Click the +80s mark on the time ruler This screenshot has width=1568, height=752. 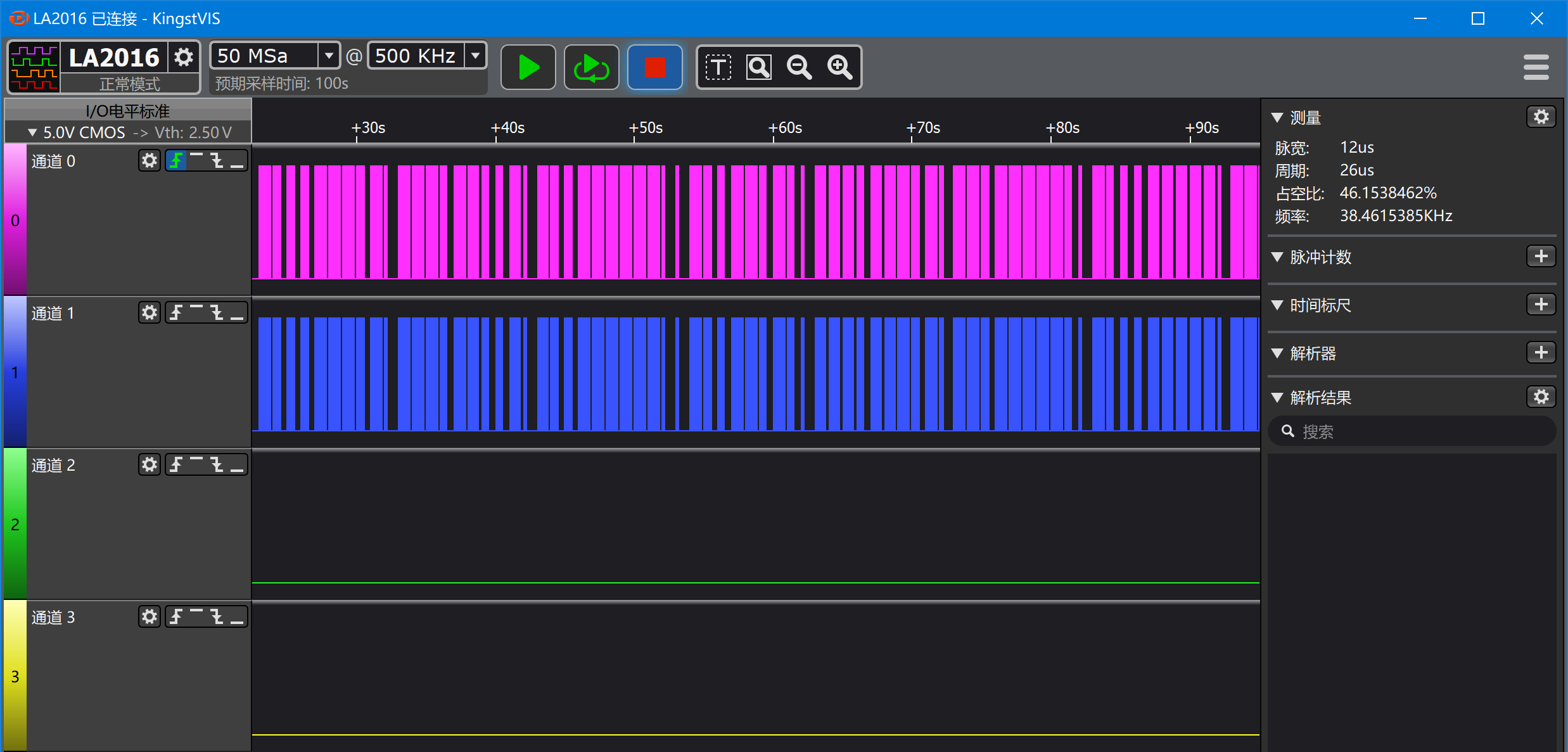pyautogui.click(x=1062, y=128)
